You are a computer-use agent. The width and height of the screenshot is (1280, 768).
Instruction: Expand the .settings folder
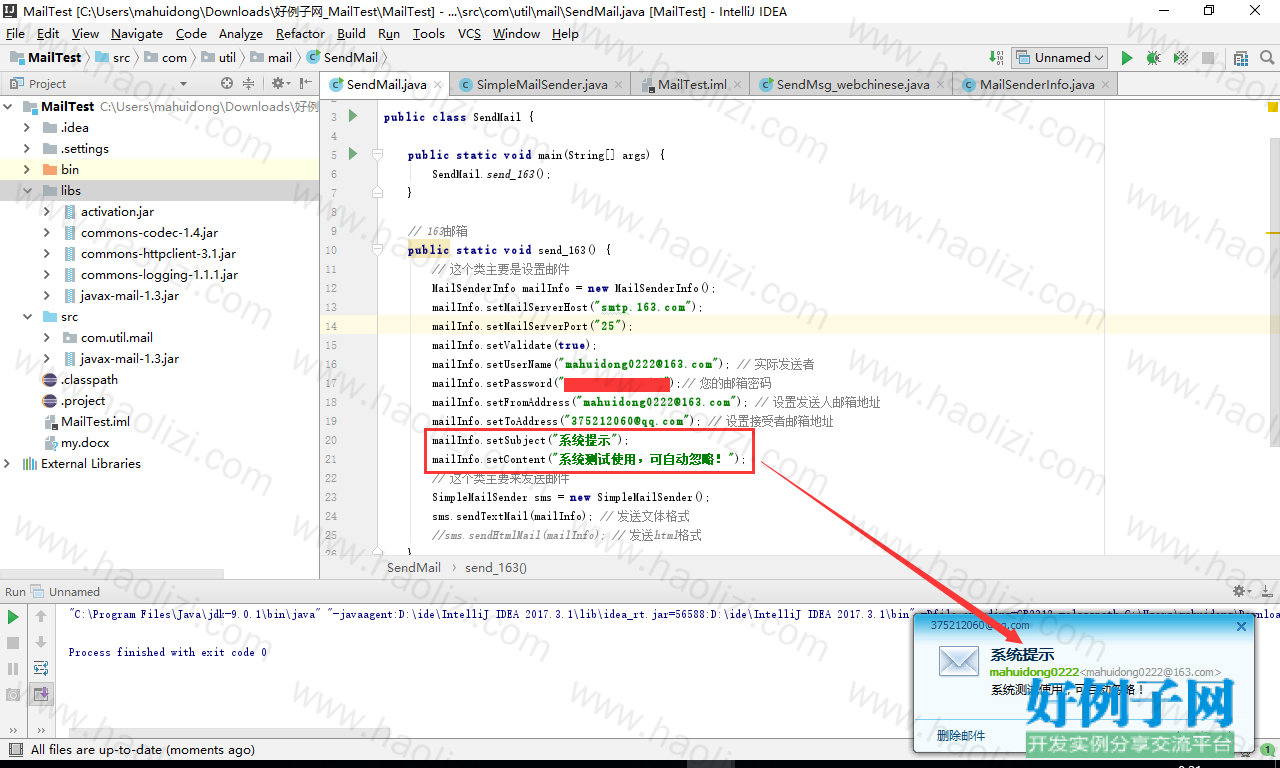27,148
